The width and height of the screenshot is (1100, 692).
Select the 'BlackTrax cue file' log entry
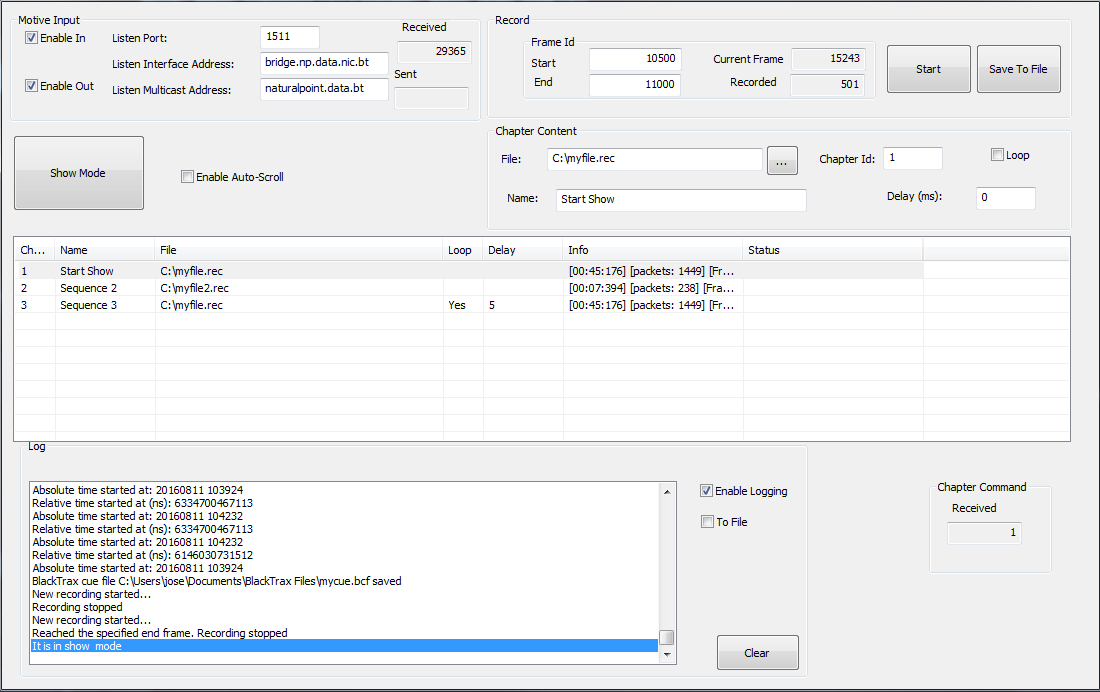pyautogui.click(x=216, y=581)
